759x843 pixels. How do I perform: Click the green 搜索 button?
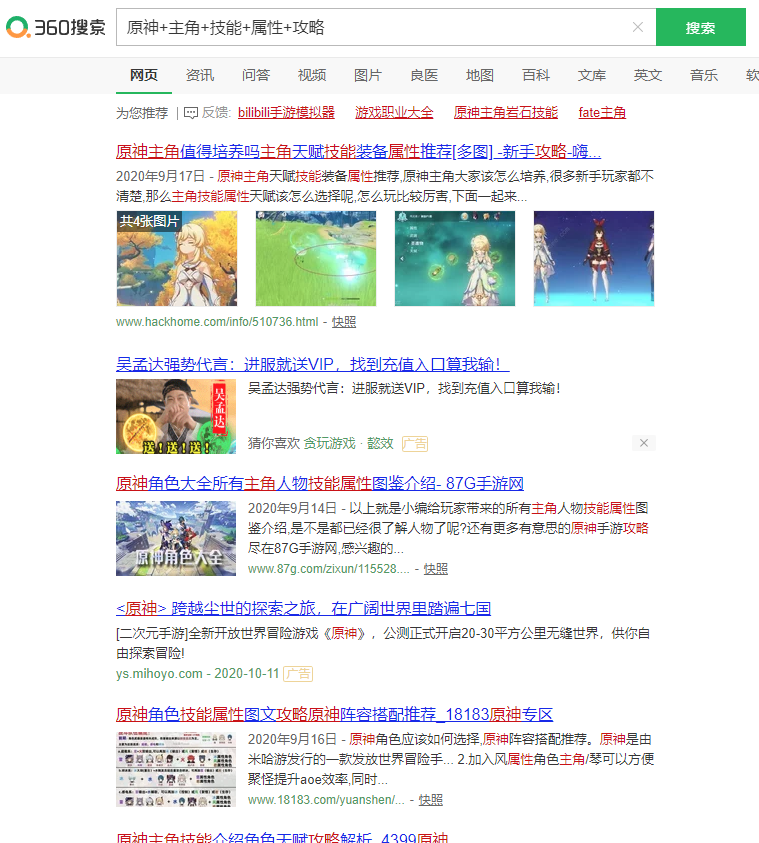[x=700, y=27]
